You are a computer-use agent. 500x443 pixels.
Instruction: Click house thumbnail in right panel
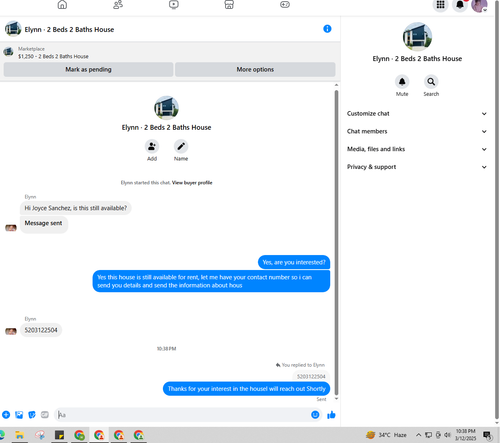coord(417,36)
